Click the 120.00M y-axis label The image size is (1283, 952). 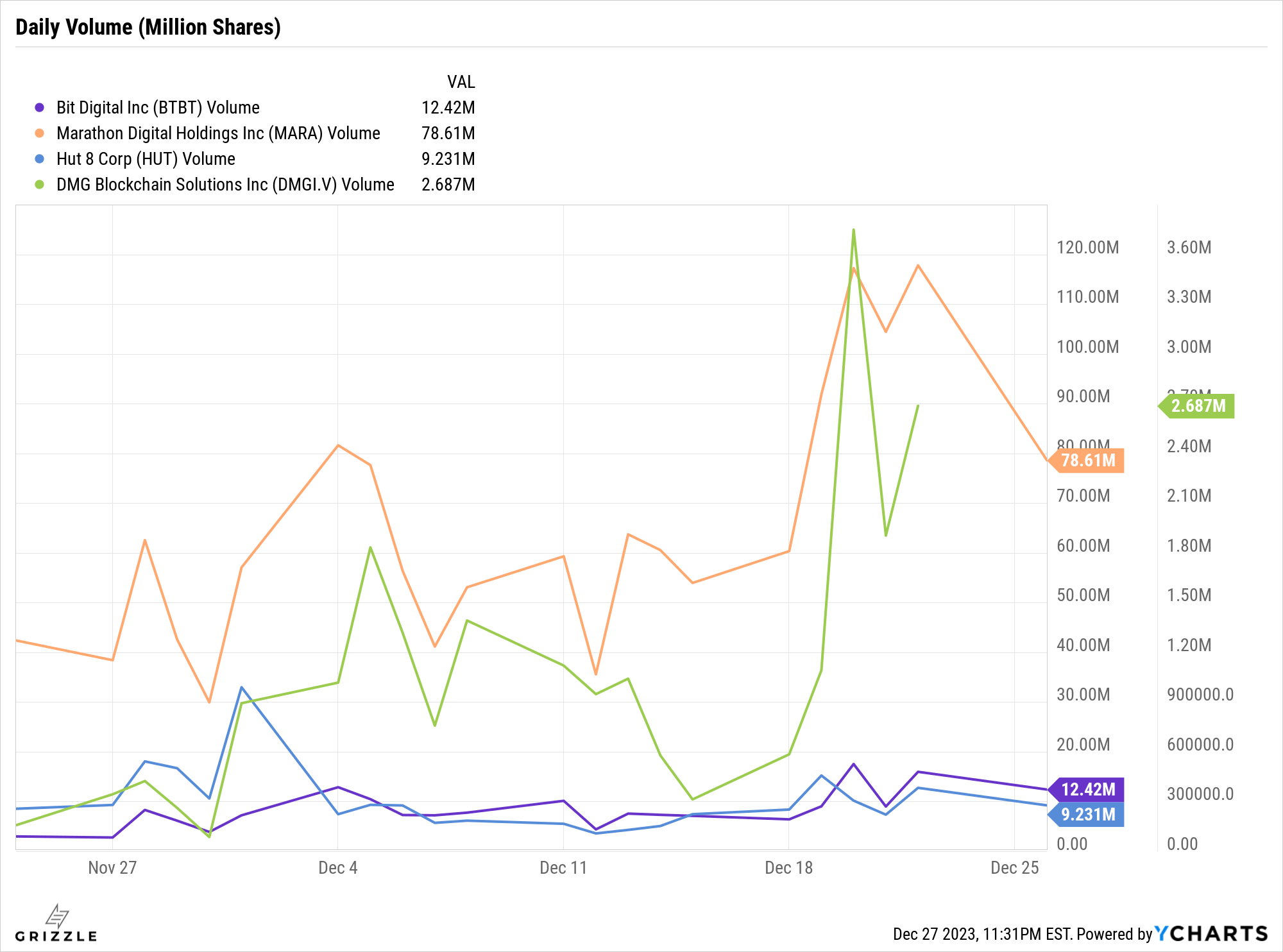(x=1087, y=248)
